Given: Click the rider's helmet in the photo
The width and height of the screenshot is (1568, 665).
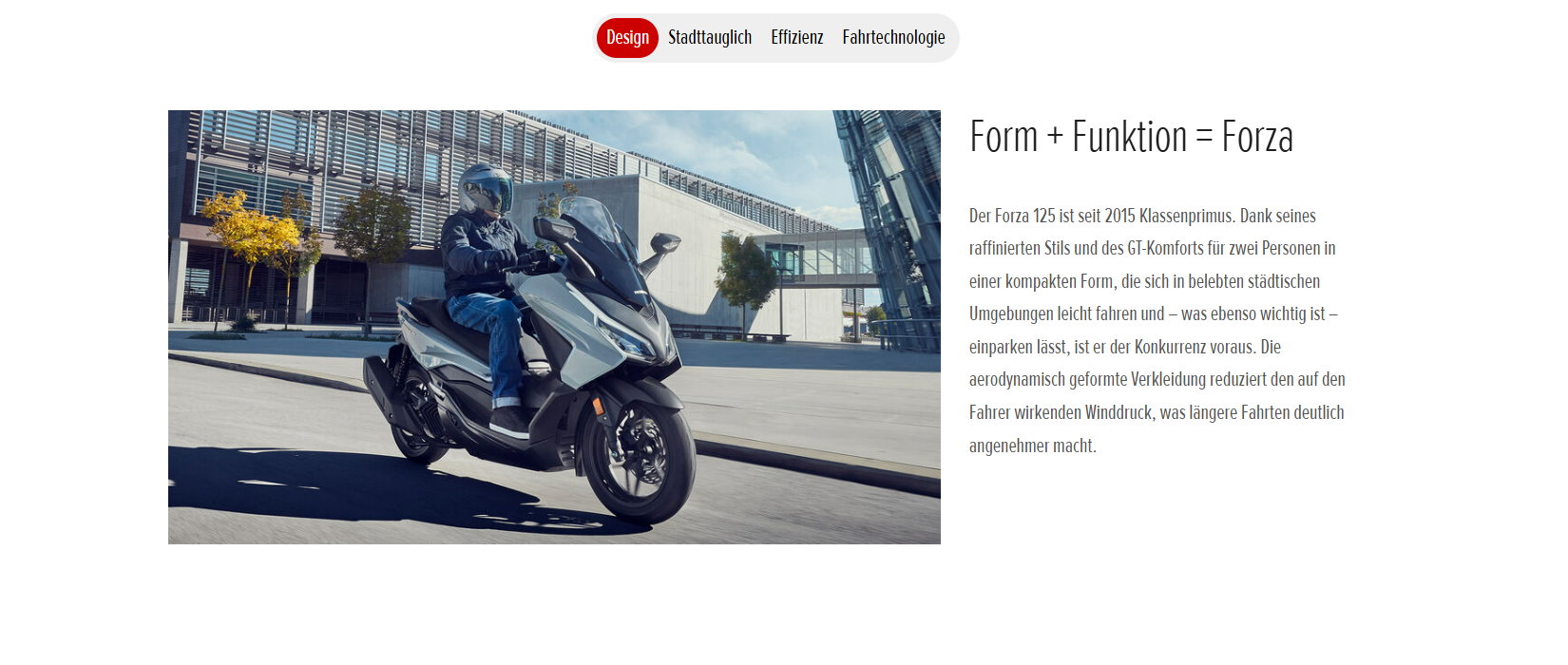Looking at the screenshot, I should pos(485,189).
